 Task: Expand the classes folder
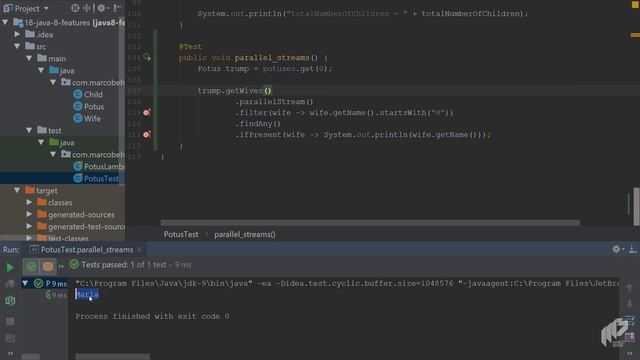(x=29, y=202)
